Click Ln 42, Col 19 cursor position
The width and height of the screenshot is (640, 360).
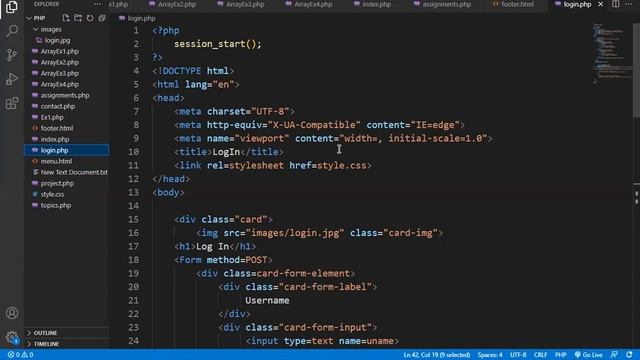436,355
